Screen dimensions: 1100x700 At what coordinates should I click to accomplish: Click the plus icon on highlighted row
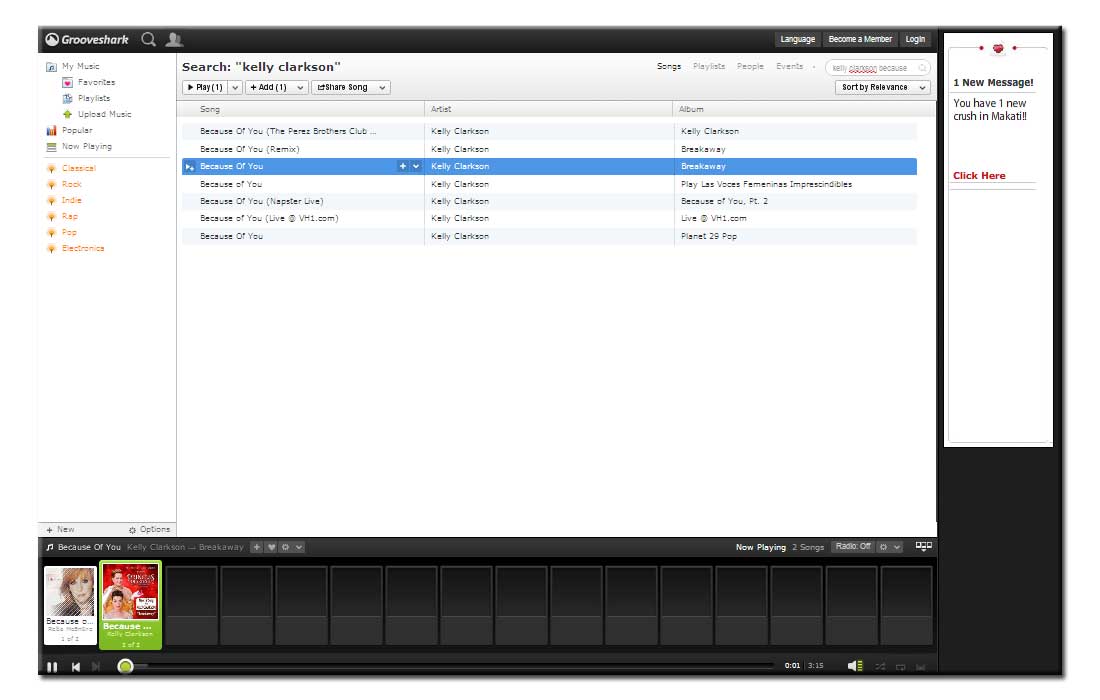click(x=403, y=167)
